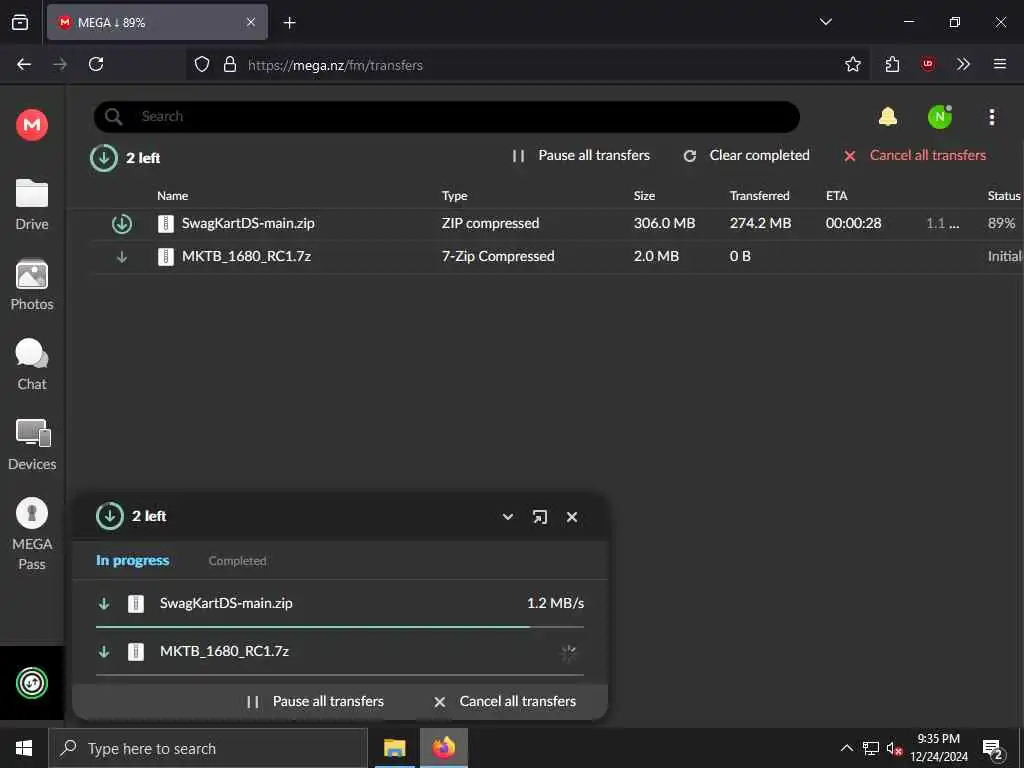The width and height of the screenshot is (1024, 768).
Task: Click the search magnifier icon
Action: click(x=113, y=117)
